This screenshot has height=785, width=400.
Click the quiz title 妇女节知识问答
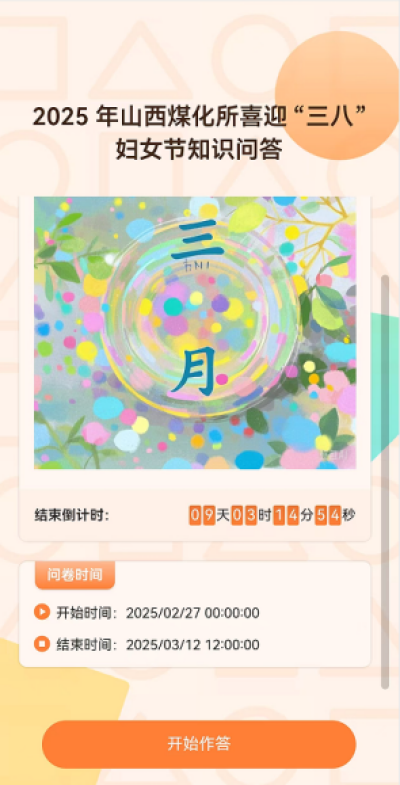click(199, 149)
